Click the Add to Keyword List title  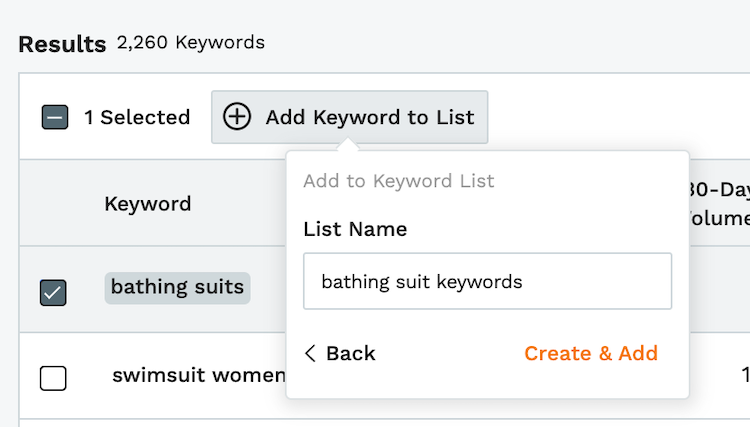(x=398, y=181)
